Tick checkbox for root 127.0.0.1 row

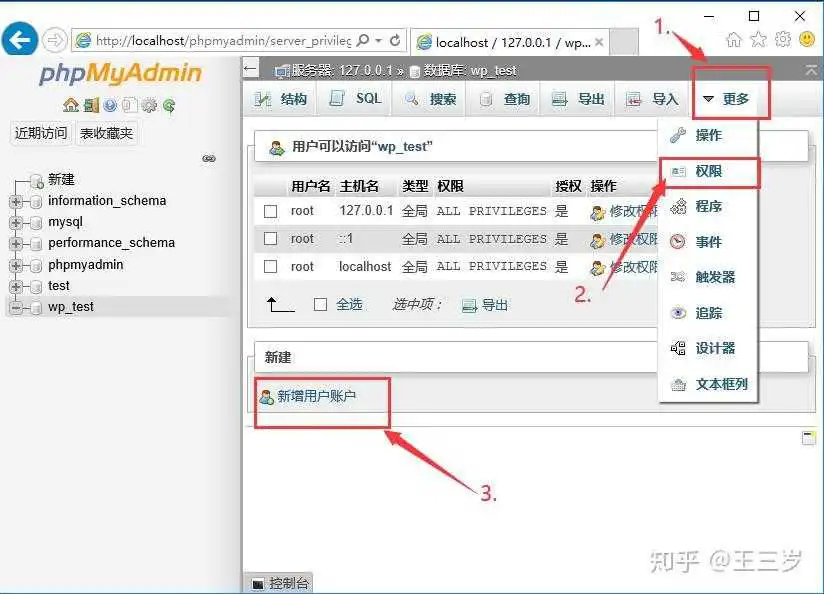tap(271, 211)
